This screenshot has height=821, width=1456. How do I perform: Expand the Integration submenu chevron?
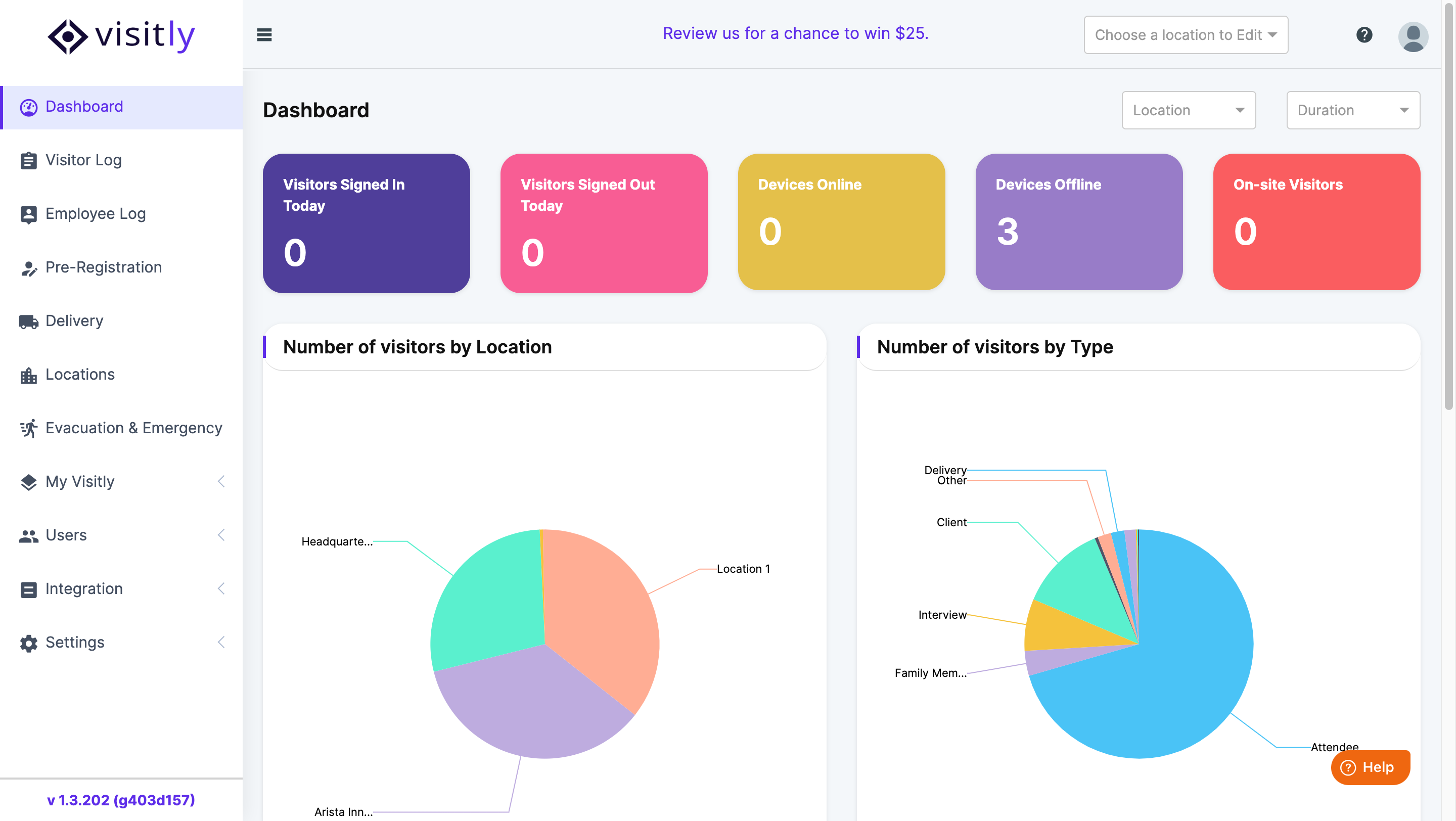click(221, 589)
